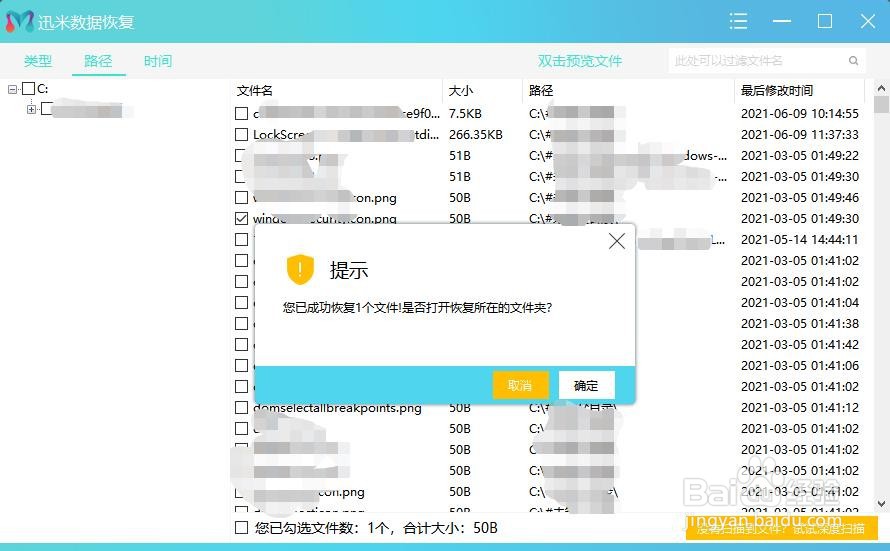
Task: Toggle the select-all checkbox in status bar
Action: (x=241, y=528)
